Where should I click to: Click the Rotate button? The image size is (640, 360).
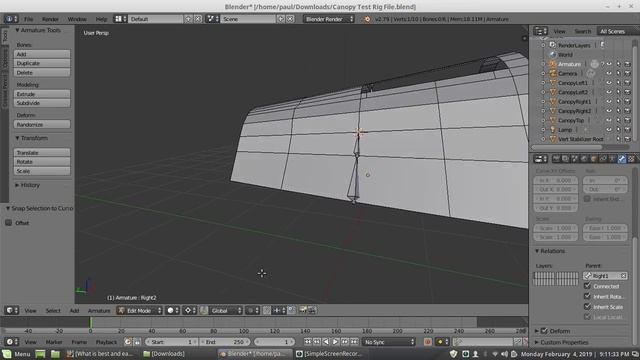coord(42,162)
